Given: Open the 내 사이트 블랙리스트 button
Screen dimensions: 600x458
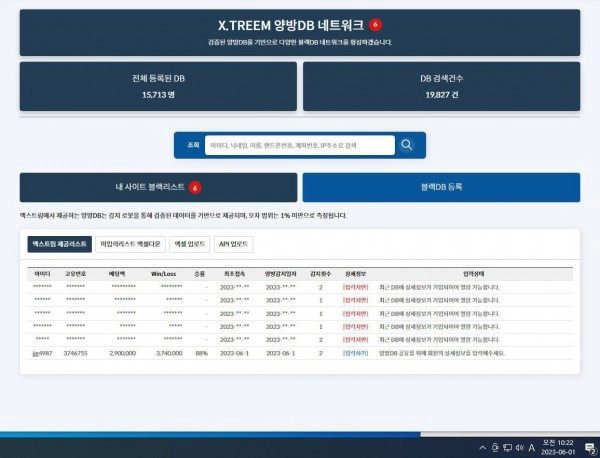Looking at the screenshot, I should [158, 187].
